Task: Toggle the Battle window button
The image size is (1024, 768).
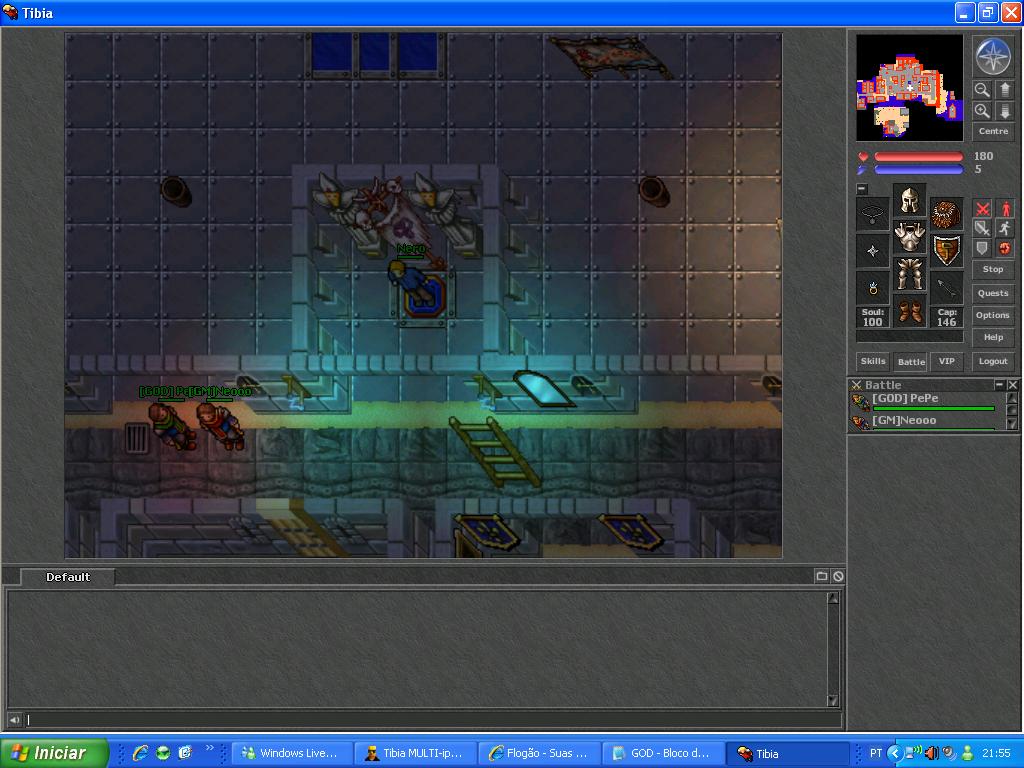Action: (911, 361)
